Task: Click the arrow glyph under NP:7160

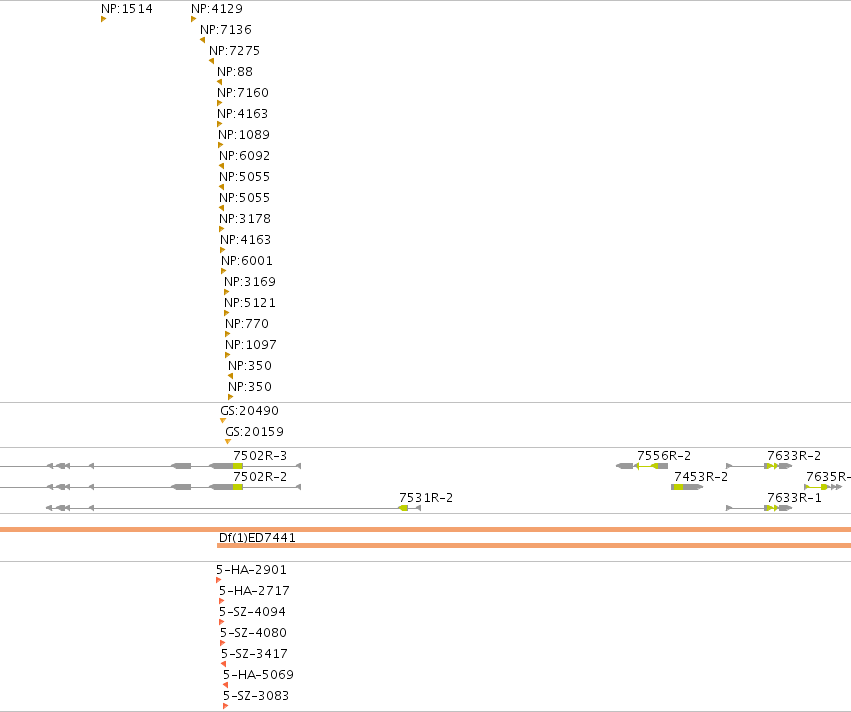Action: click(x=219, y=103)
